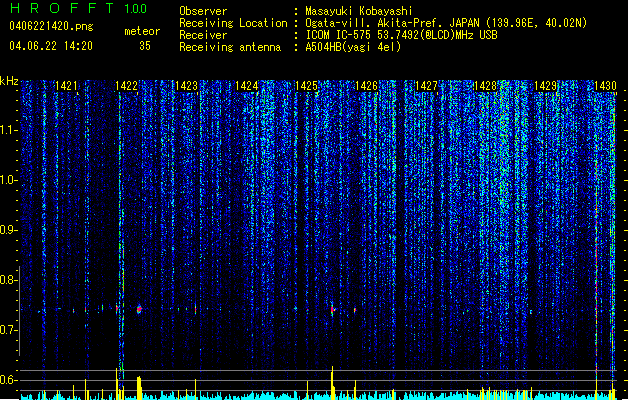Click the bright red meteor echo after 1422

[139, 309]
